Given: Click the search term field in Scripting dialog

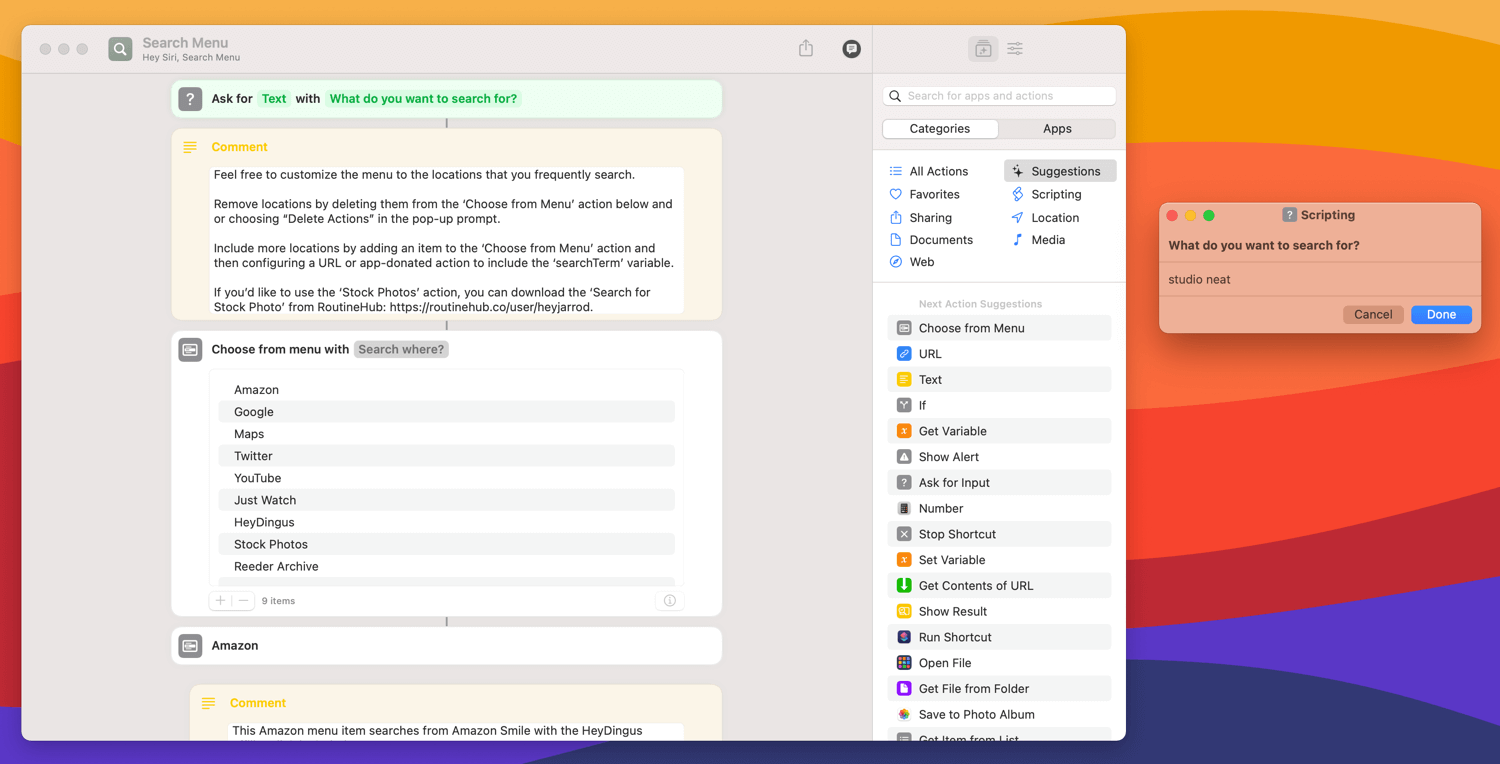Looking at the screenshot, I should tap(1319, 280).
